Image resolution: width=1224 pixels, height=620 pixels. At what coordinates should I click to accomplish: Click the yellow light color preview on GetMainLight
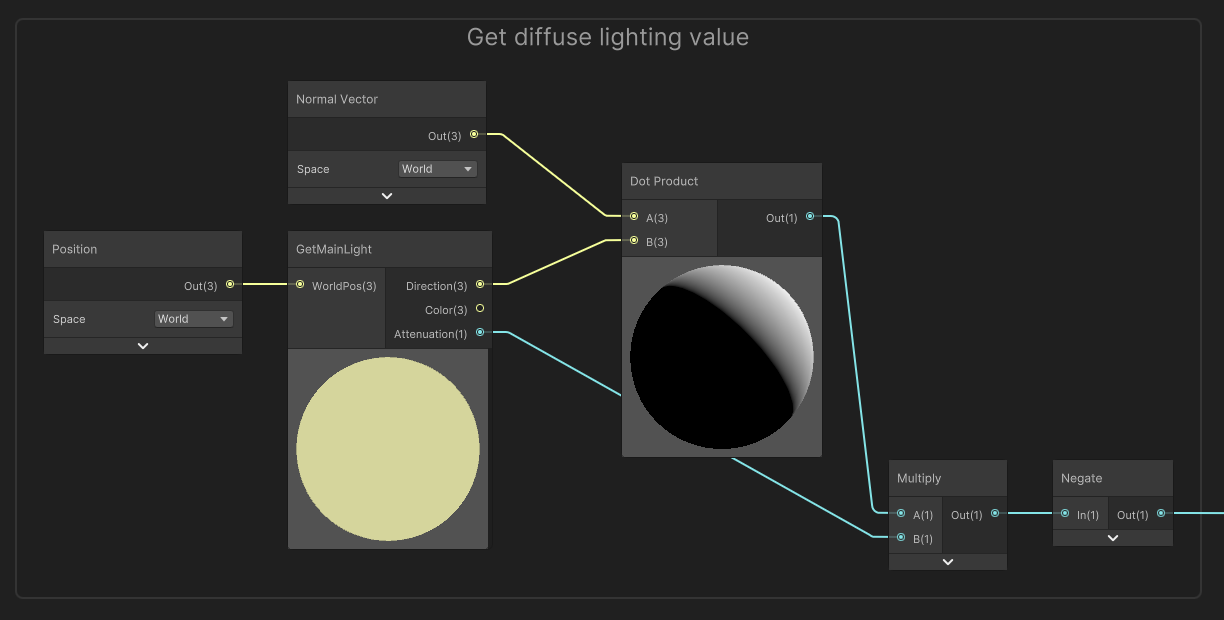(x=388, y=448)
